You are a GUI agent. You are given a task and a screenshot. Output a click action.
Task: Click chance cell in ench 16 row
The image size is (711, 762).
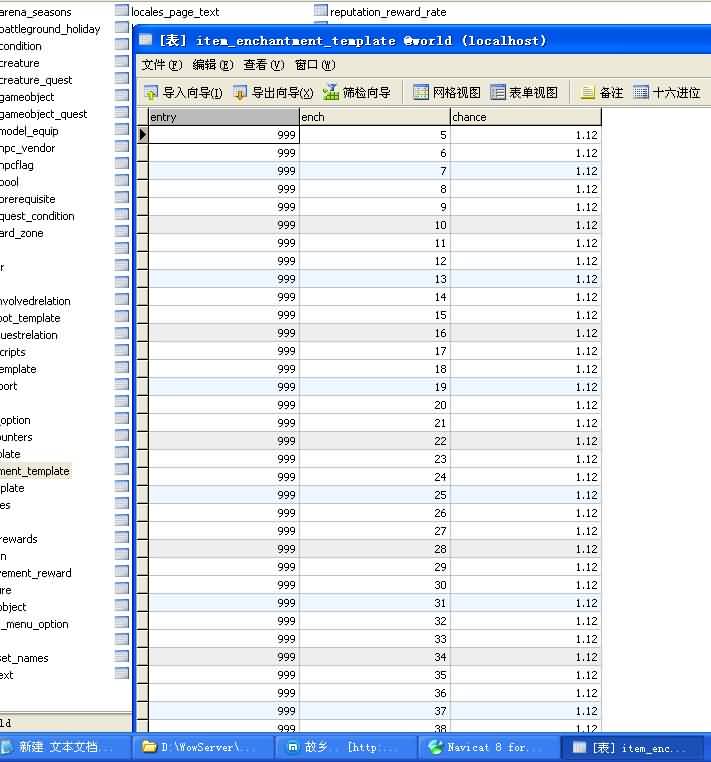coord(526,332)
